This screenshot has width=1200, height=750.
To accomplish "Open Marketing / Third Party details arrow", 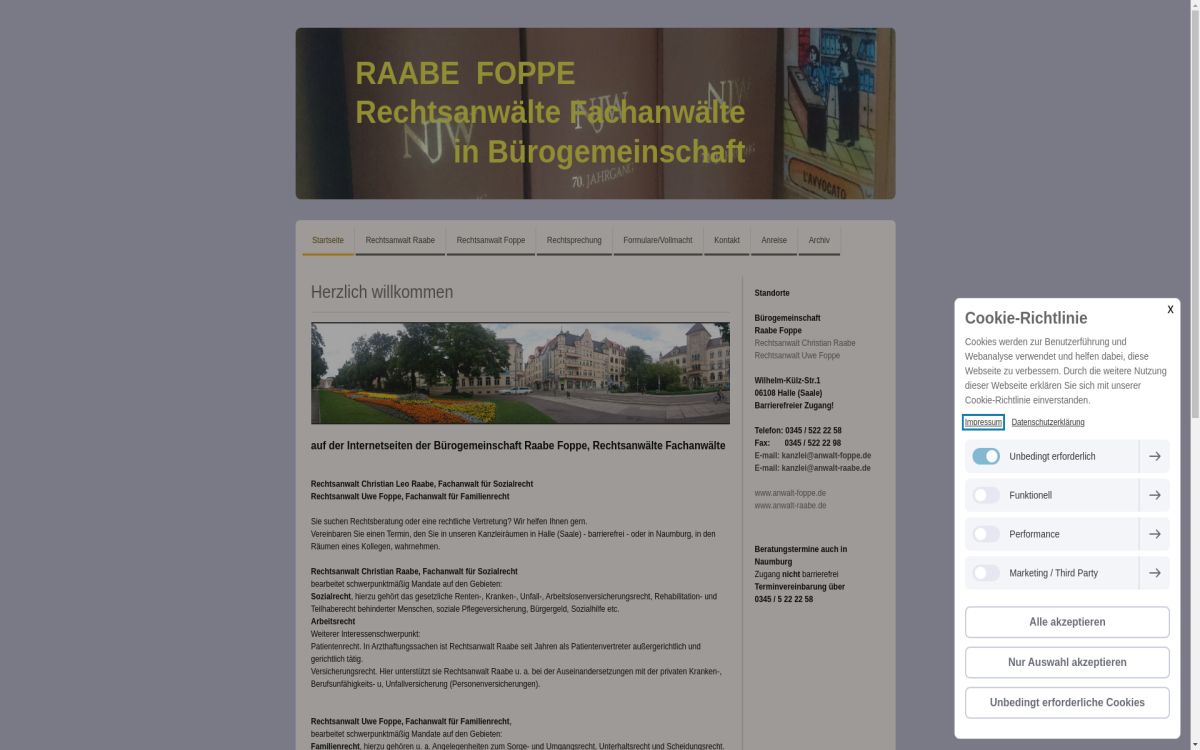I will click(x=1154, y=572).
